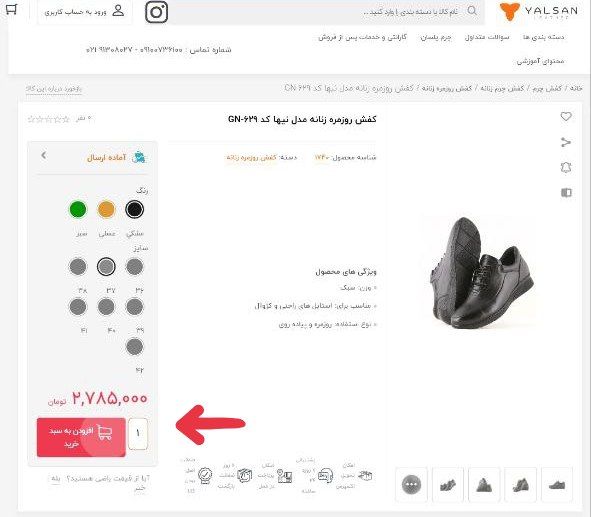Collapse the ready-to-ship panel chevron
Image resolution: width=591 pixels, height=517 pixels.
[44, 155]
